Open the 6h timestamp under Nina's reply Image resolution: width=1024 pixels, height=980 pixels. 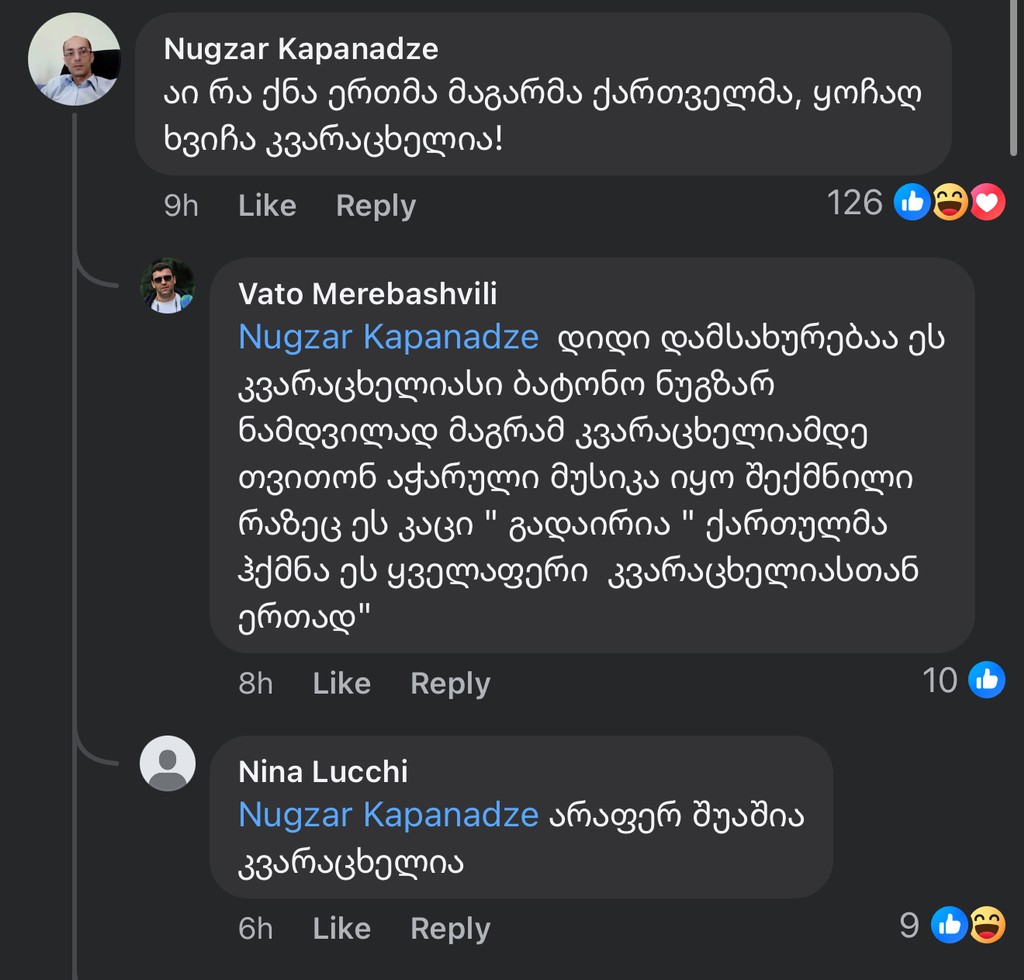[255, 928]
